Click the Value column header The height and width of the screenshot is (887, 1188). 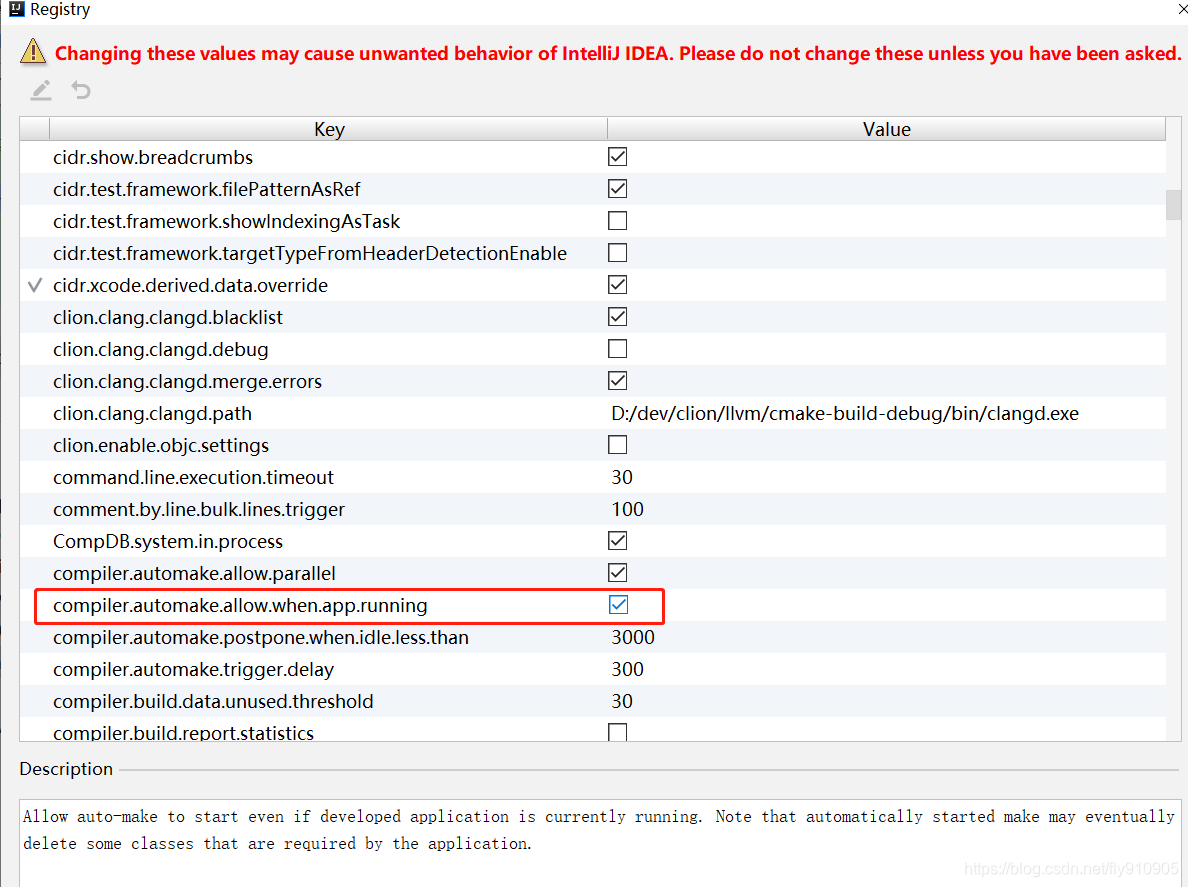click(886, 129)
